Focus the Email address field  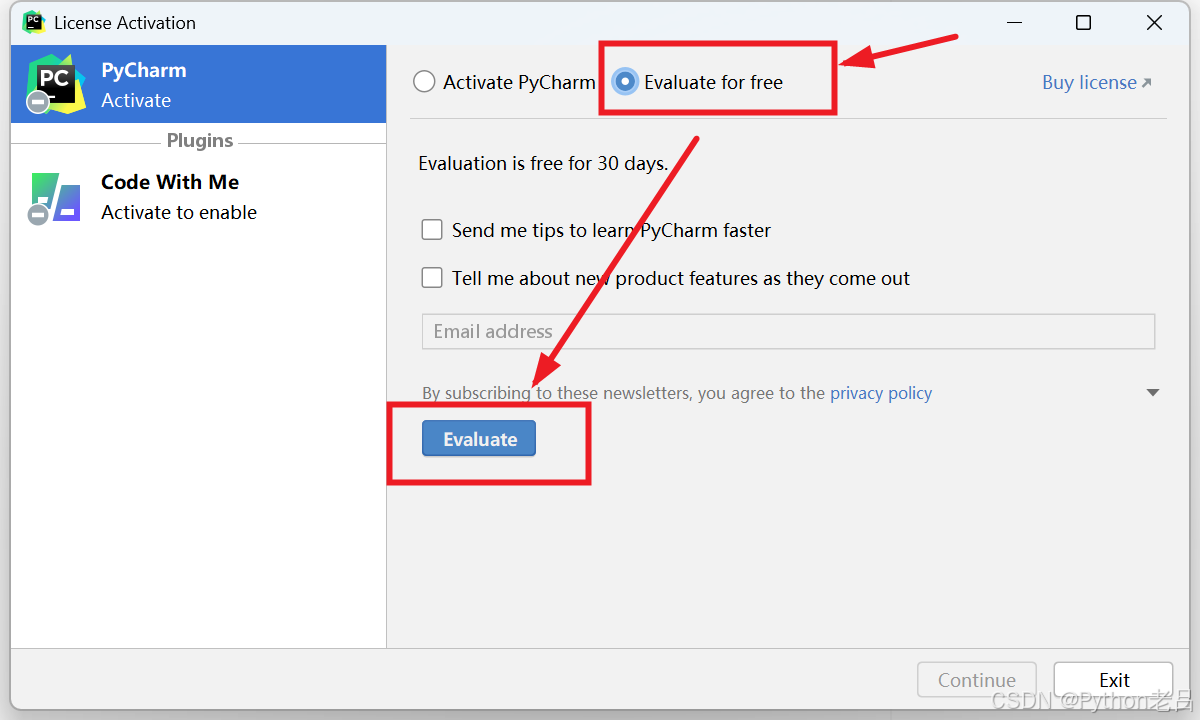pyautogui.click(x=788, y=331)
